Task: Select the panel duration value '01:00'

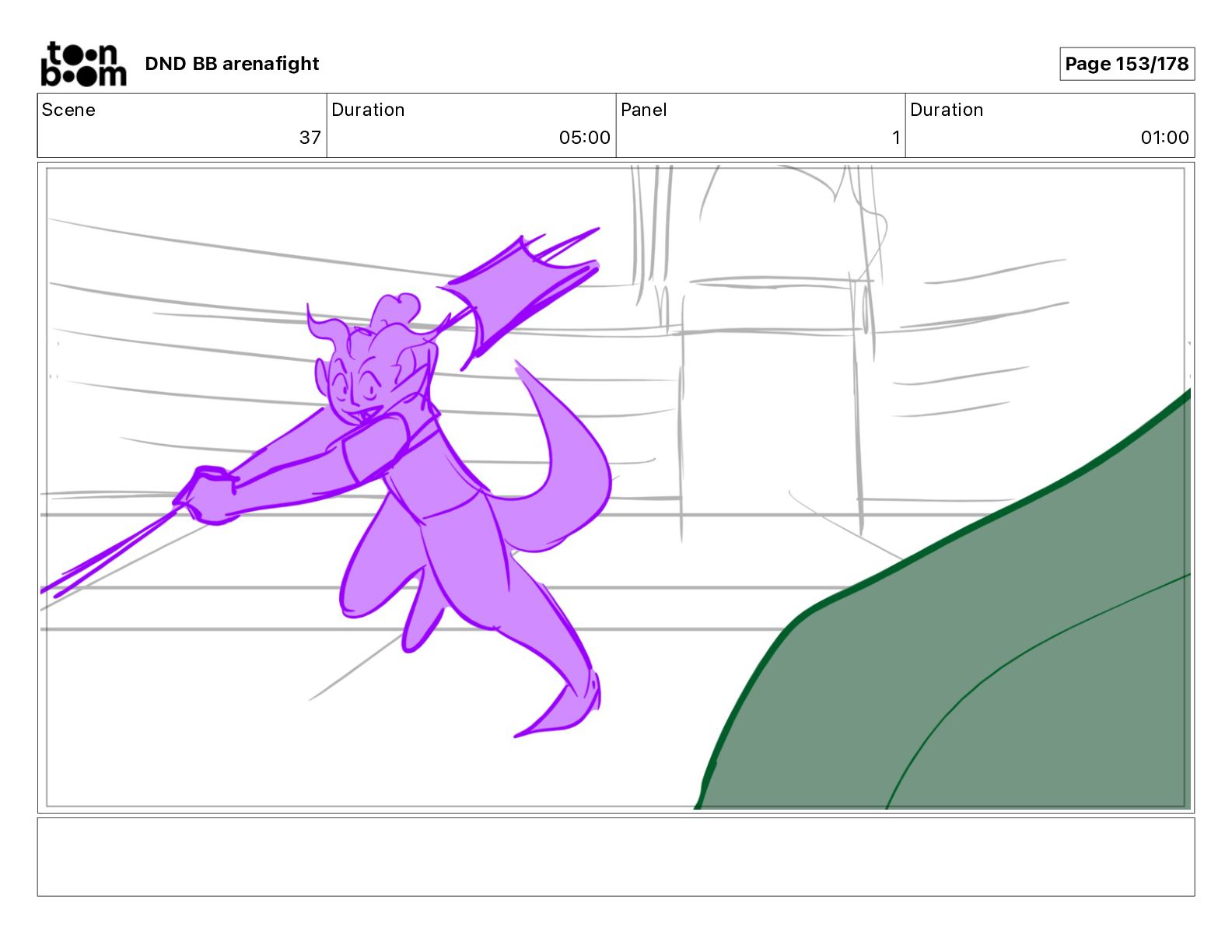Action: click(1164, 138)
